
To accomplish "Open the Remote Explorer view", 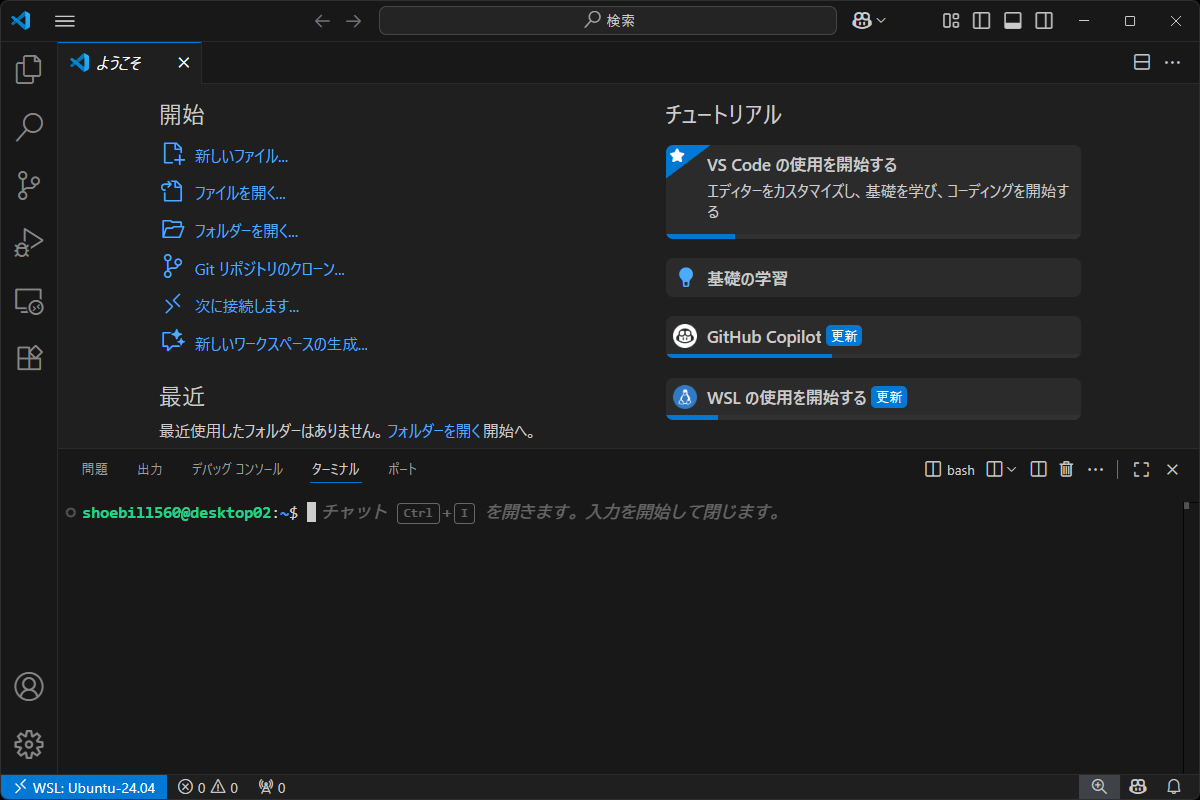I will [x=29, y=300].
